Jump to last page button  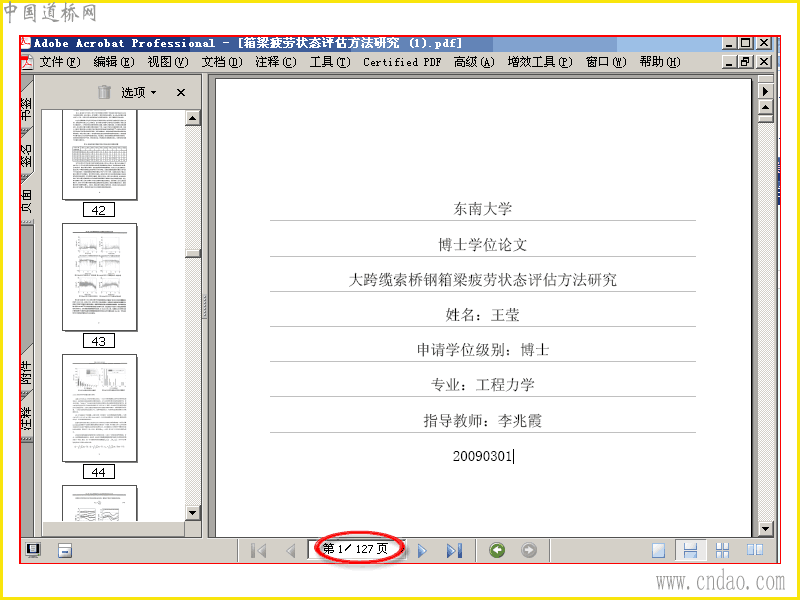pyautogui.click(x=454, y=551)
